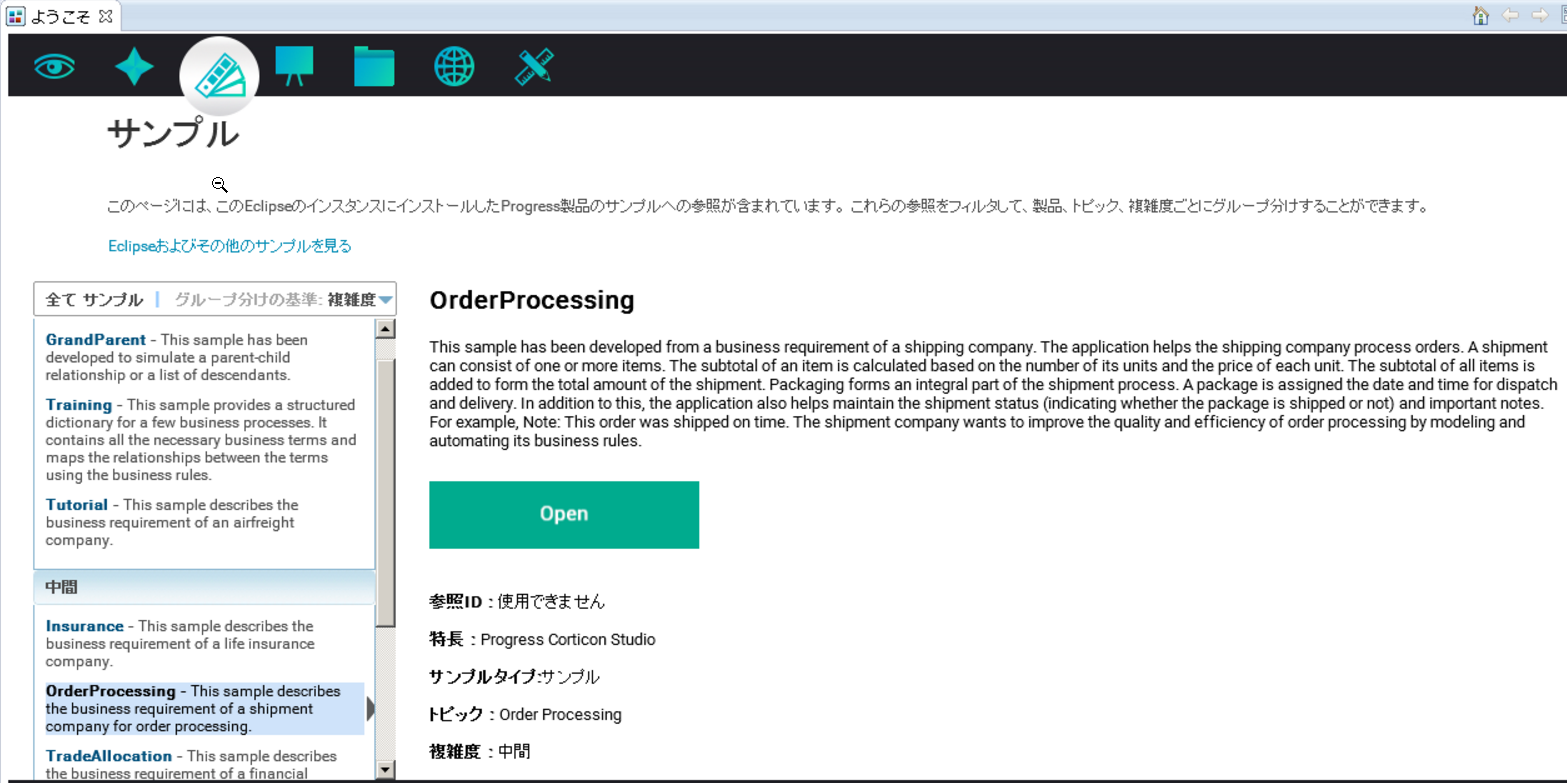Viewport: 1567px width, 783px height.
Task: Click the サンプルタイプ:サンプル text
Action: [514, 677]
